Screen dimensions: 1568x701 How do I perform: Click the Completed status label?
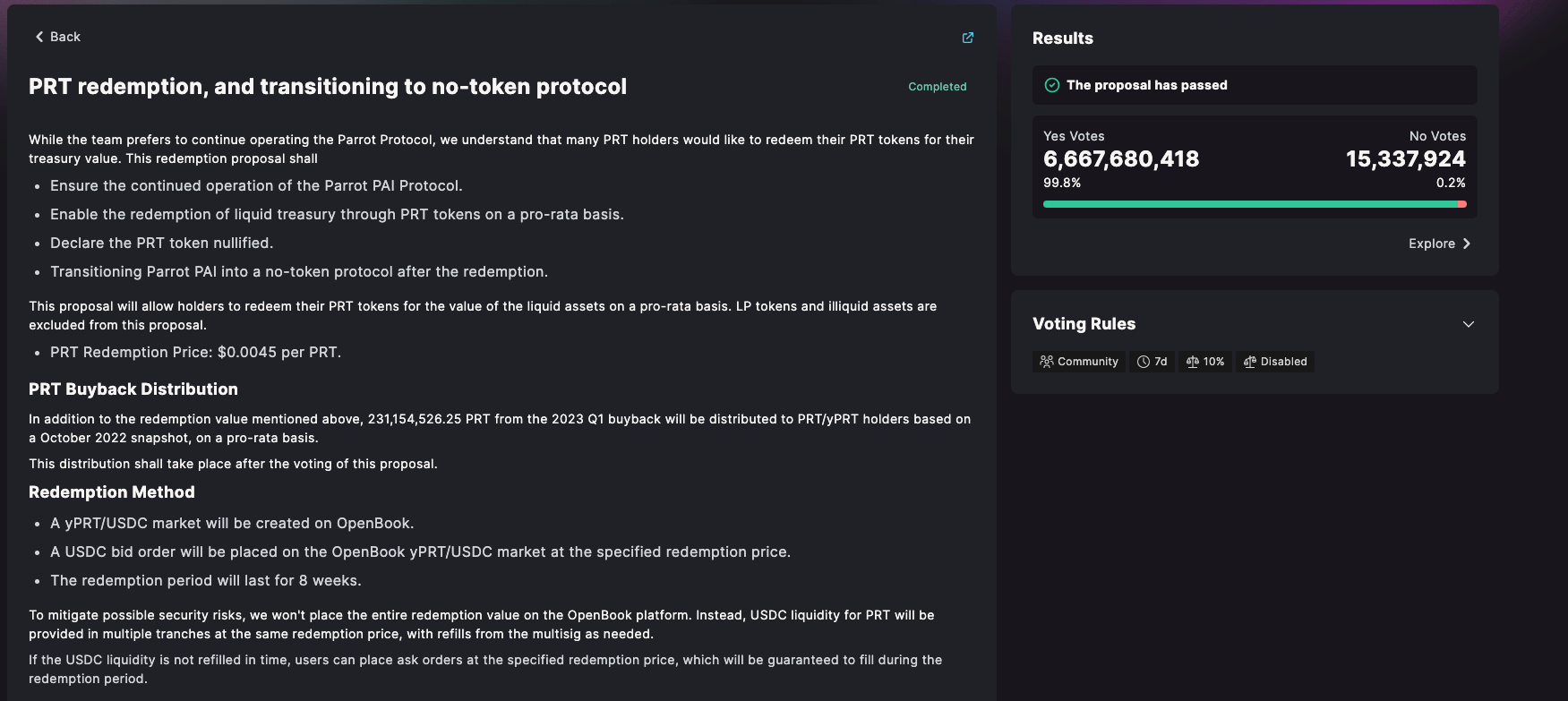938,87
